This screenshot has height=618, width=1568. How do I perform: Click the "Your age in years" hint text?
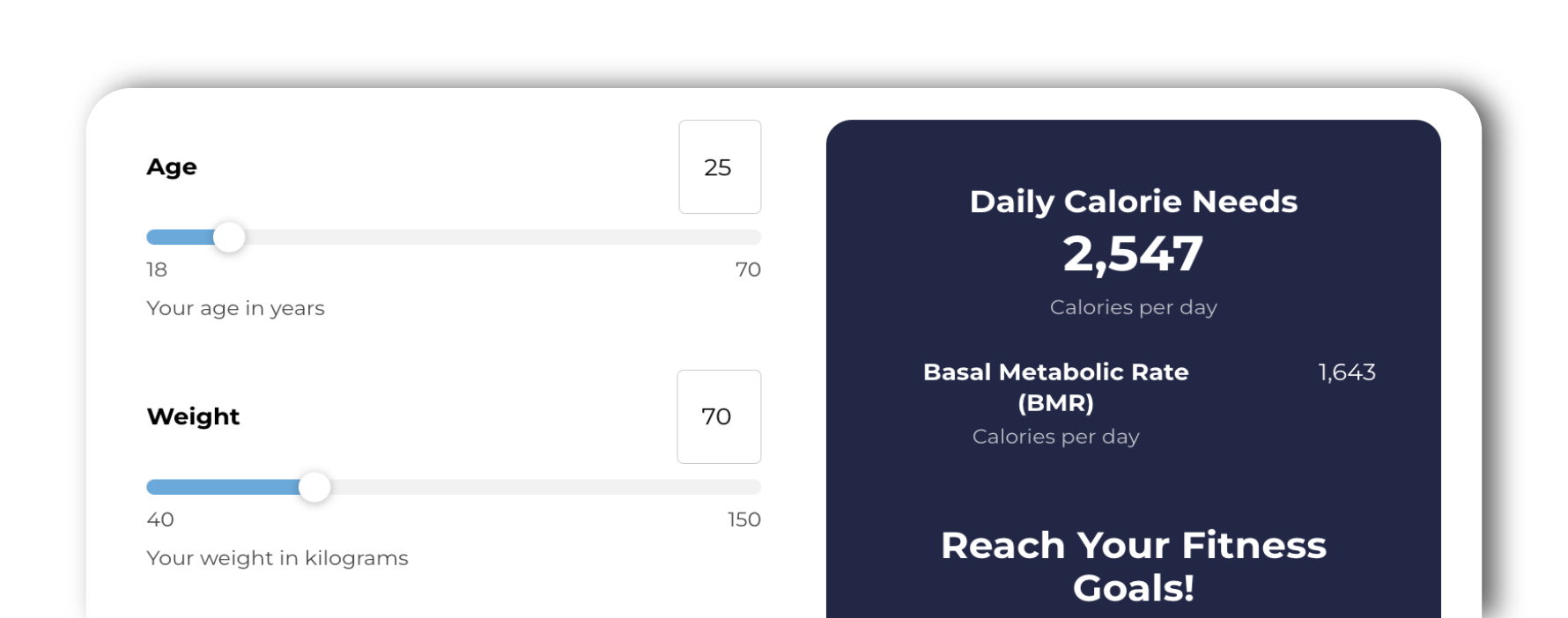point(235,308)
